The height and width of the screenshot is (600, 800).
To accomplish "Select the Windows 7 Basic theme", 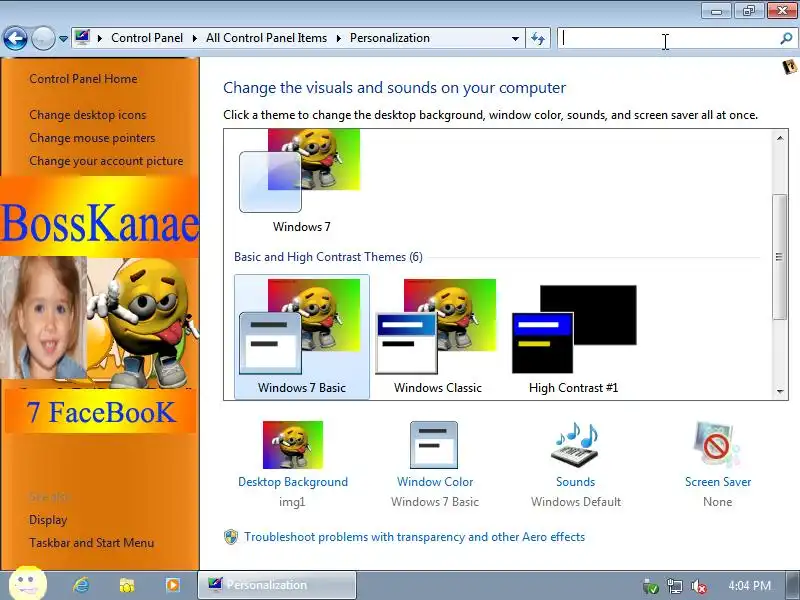I will pyautogui.click(x=302, y=336).
